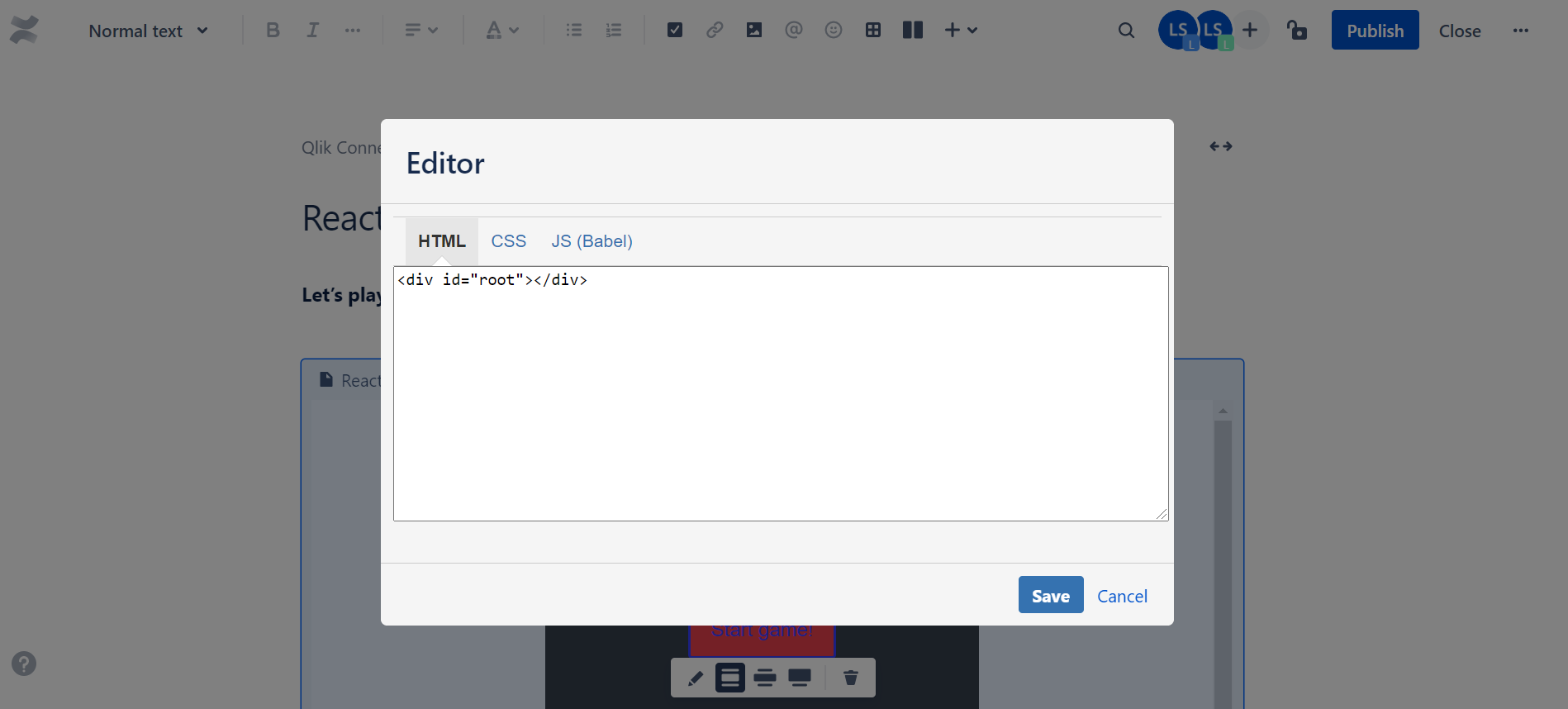Toggle bold formatting
This screenshot has width=1568, height=709.
273,31
